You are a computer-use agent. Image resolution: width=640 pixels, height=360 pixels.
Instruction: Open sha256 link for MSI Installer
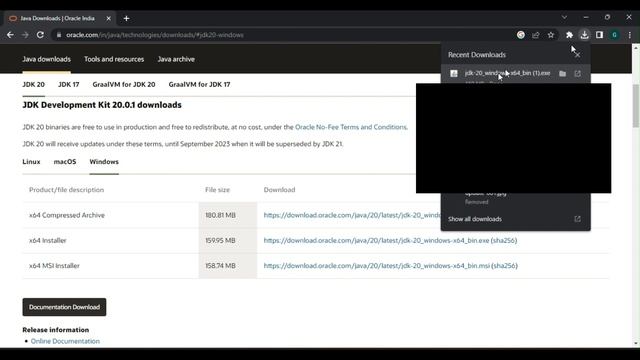504,266
